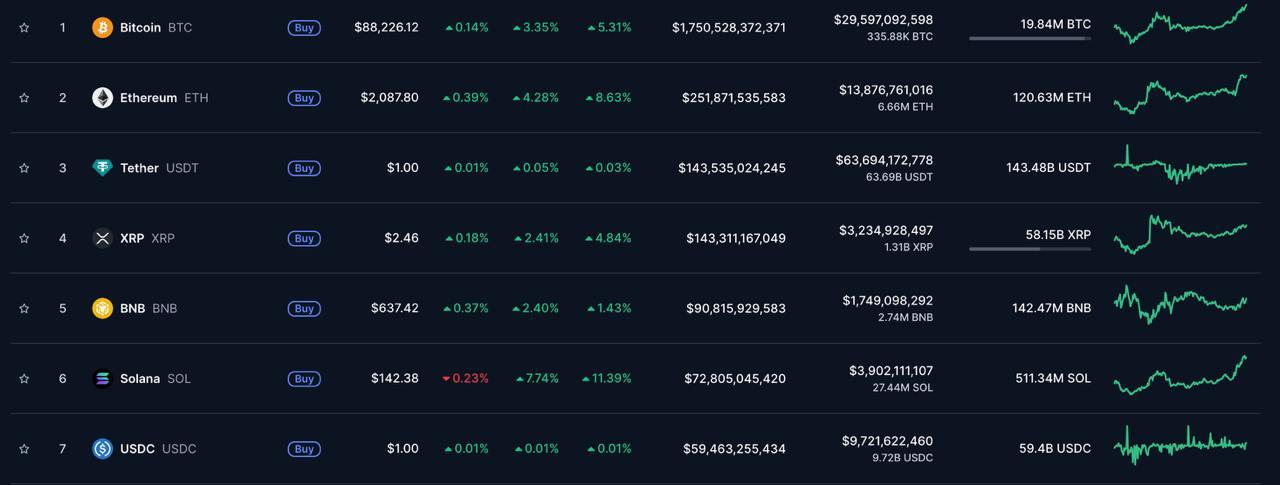Buy Tether using its Buy button
Image resolution: width=1280 pixels, height=485 pixels.
click(304, 168)
